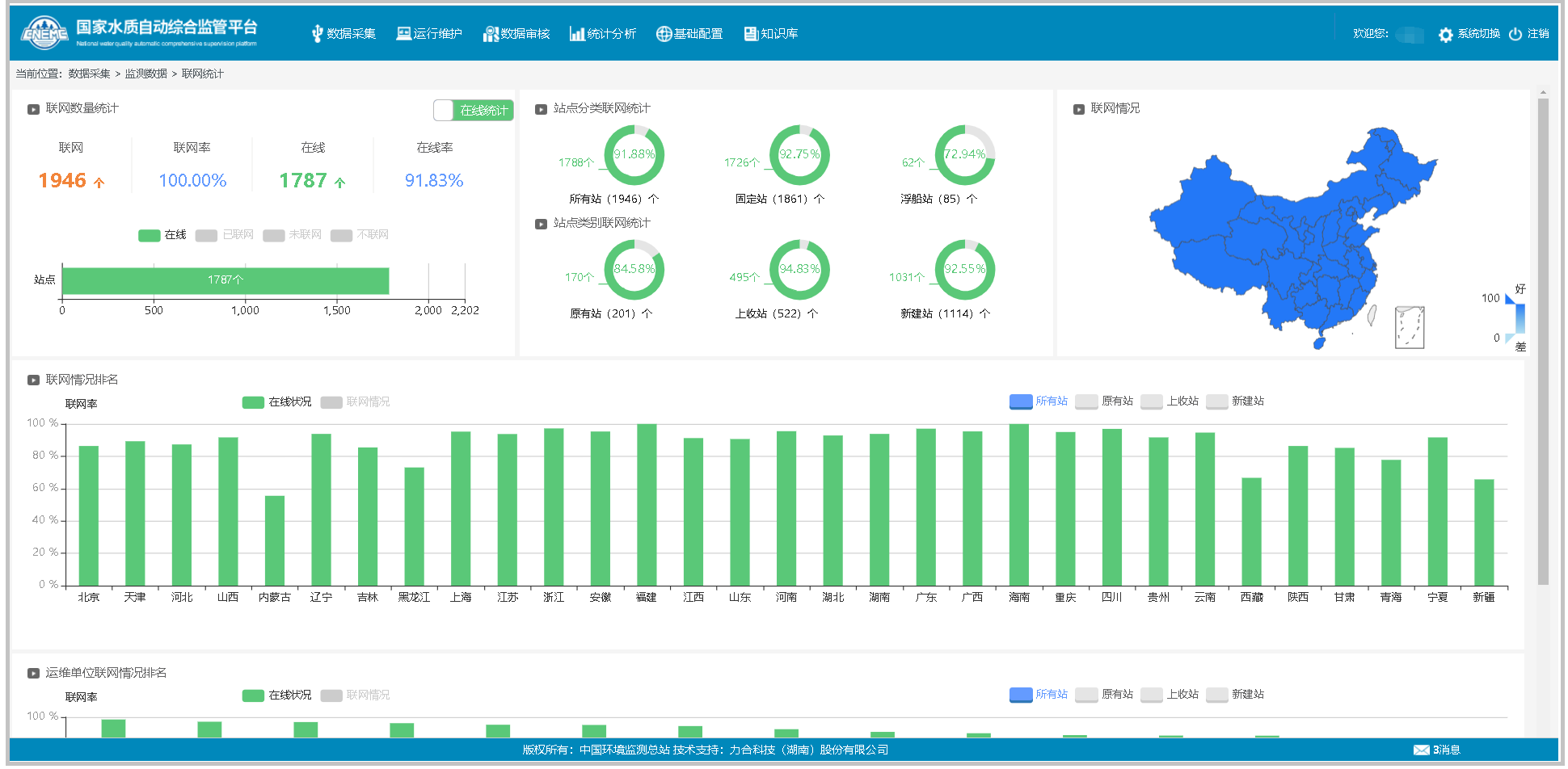The width and height of the screenshot is (1568, 769).
Task: Click the 数据采集 menu icon
Action: coord(318,34)
